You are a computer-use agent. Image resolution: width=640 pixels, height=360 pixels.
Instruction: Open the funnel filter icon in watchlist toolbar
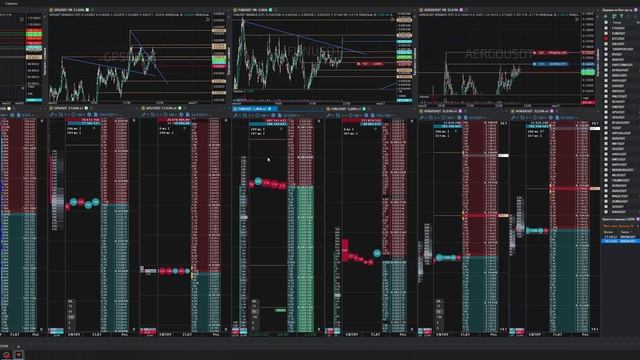coord(622,16)
